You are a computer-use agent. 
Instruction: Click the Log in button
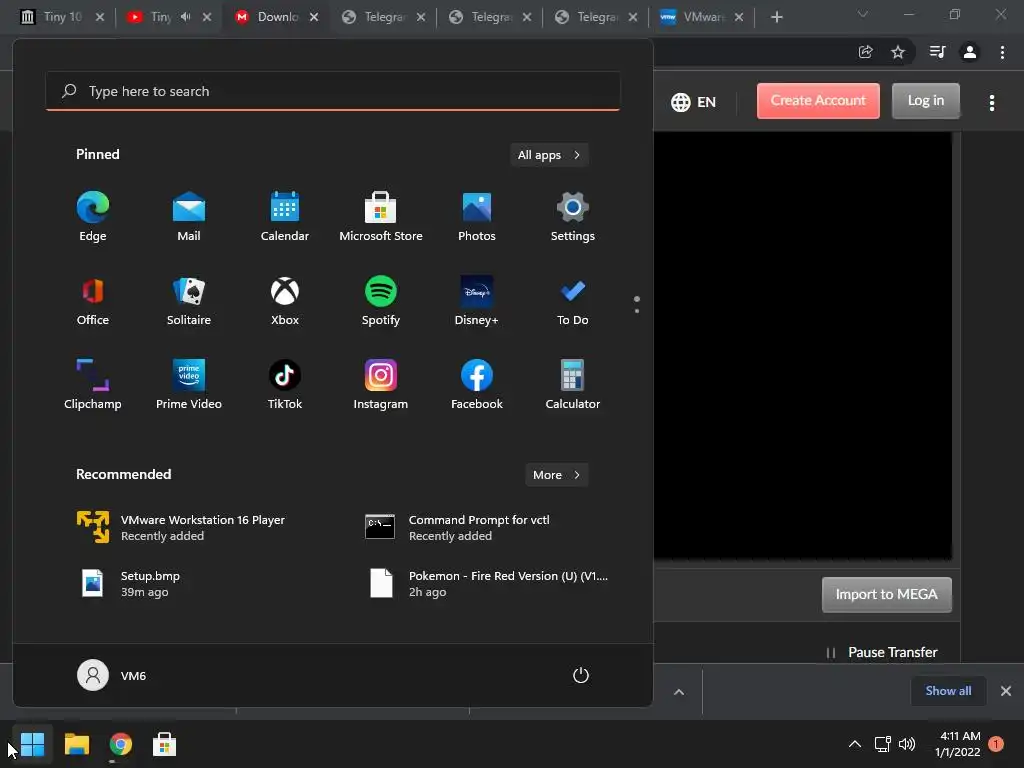(x=926, y=101)
